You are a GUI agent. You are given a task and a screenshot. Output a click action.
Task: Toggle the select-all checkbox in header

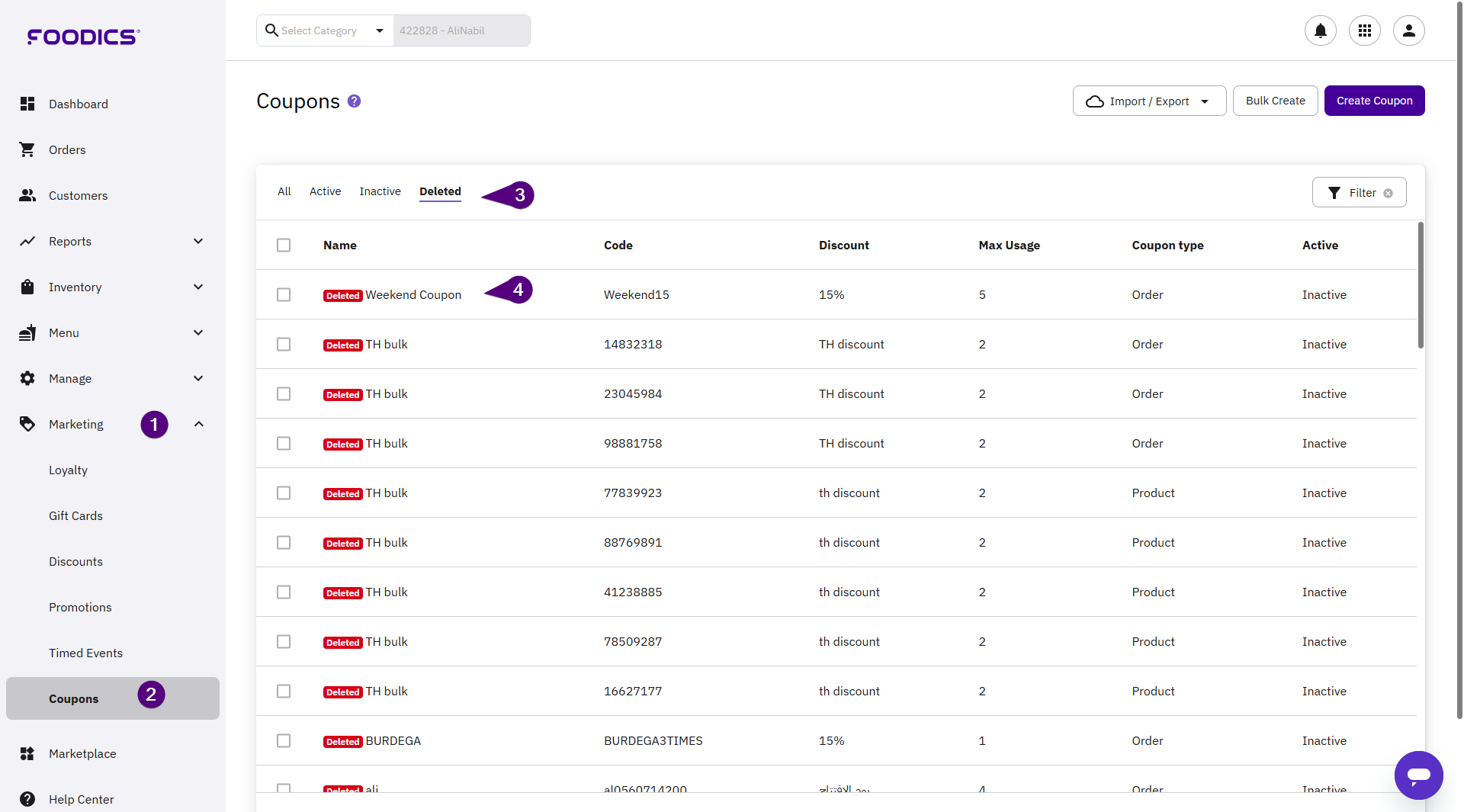pos(284,246)
